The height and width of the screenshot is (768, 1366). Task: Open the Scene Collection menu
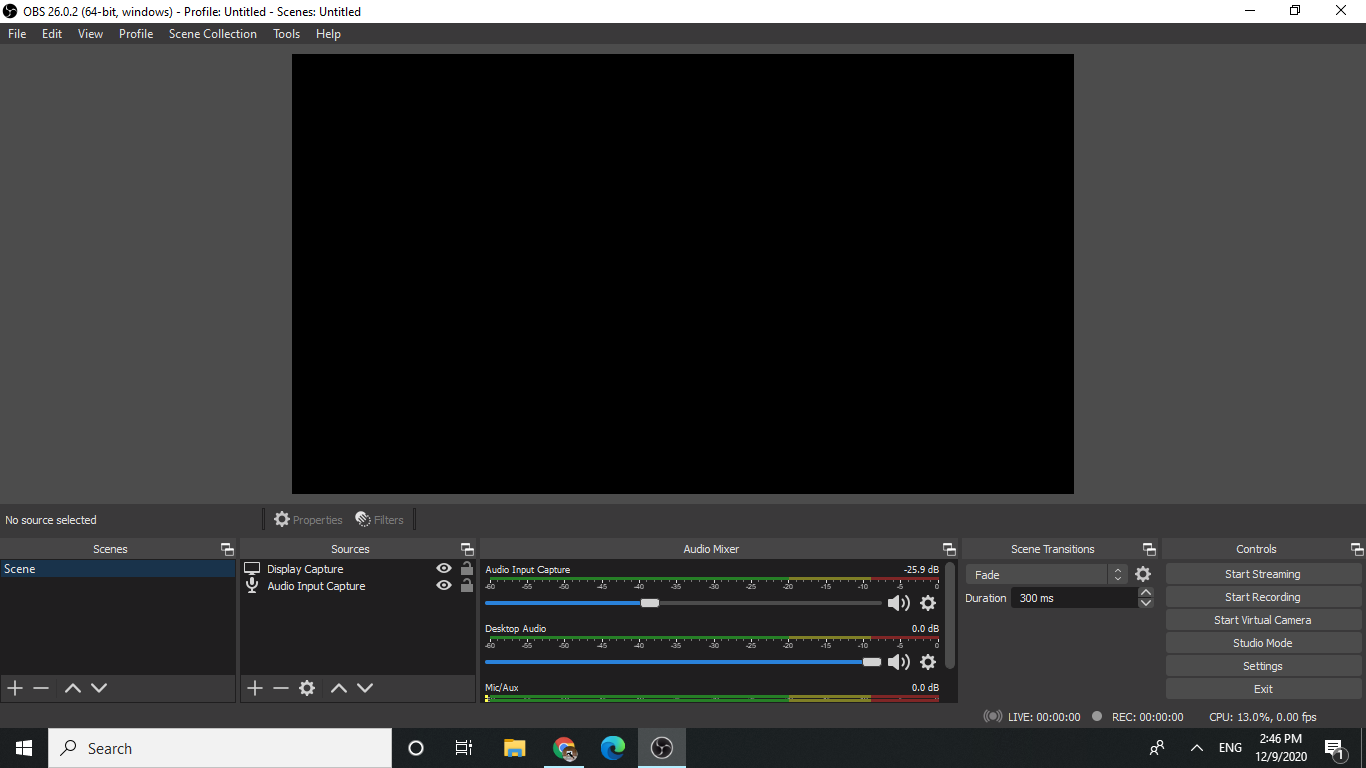(x=212, y=33)
